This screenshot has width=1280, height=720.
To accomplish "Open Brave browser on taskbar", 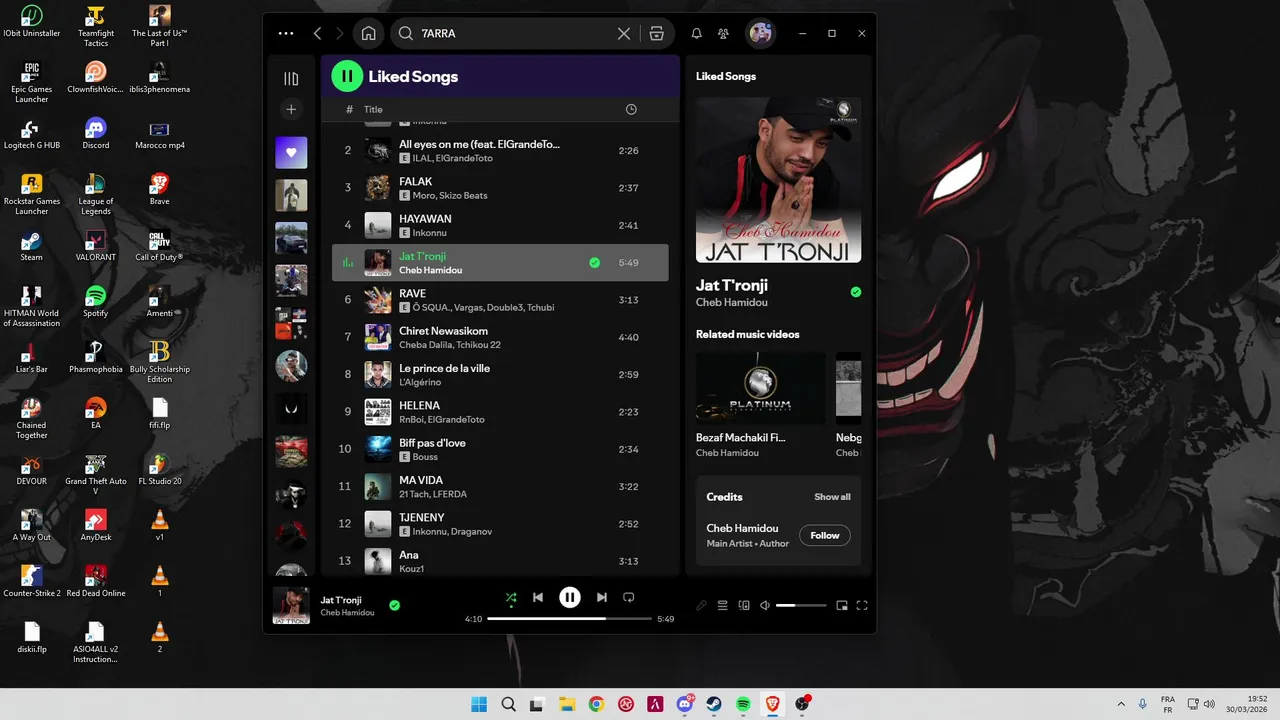I will 773,704.
